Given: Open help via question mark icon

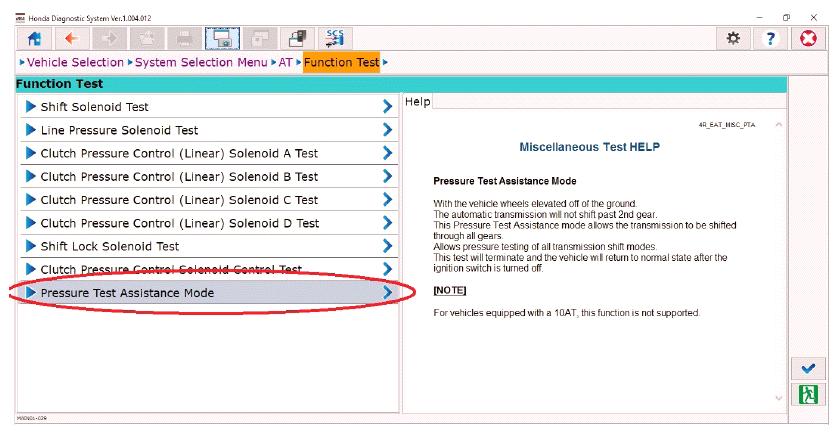Looking at the screenshot, I should (x=770, y=38).
